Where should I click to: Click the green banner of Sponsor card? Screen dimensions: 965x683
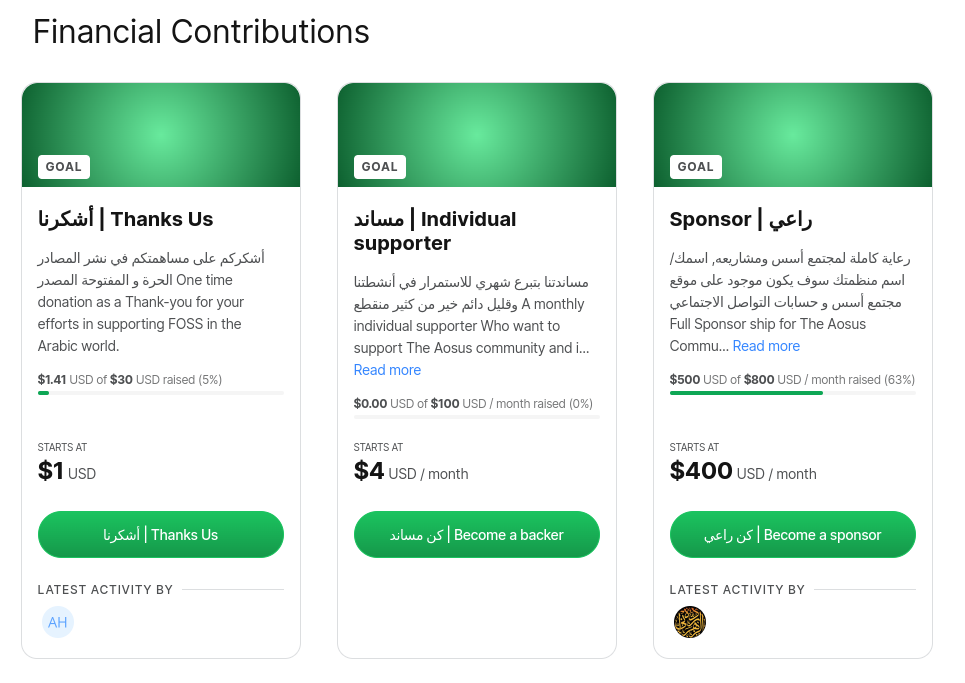[x=793, y=135]
